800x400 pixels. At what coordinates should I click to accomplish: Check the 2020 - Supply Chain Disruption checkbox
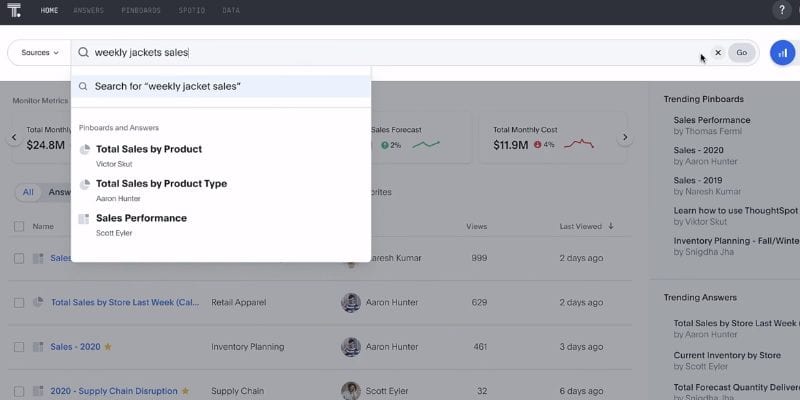click(x=19, y=391)
